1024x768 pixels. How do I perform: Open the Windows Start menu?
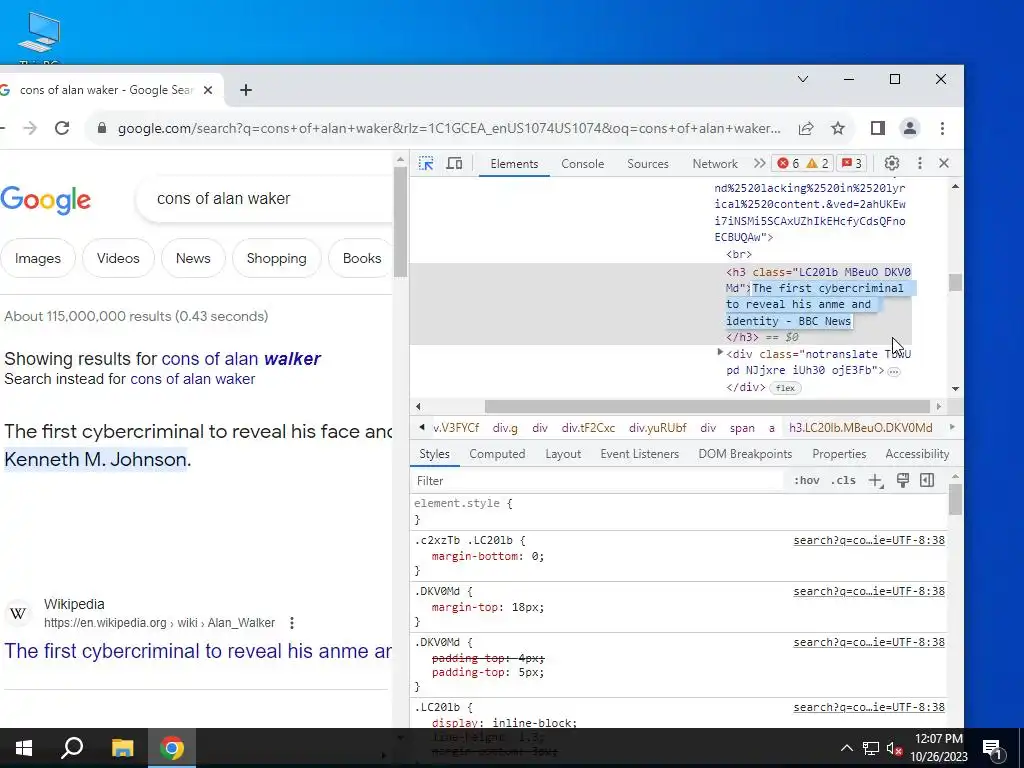click(x=24, y=748)
